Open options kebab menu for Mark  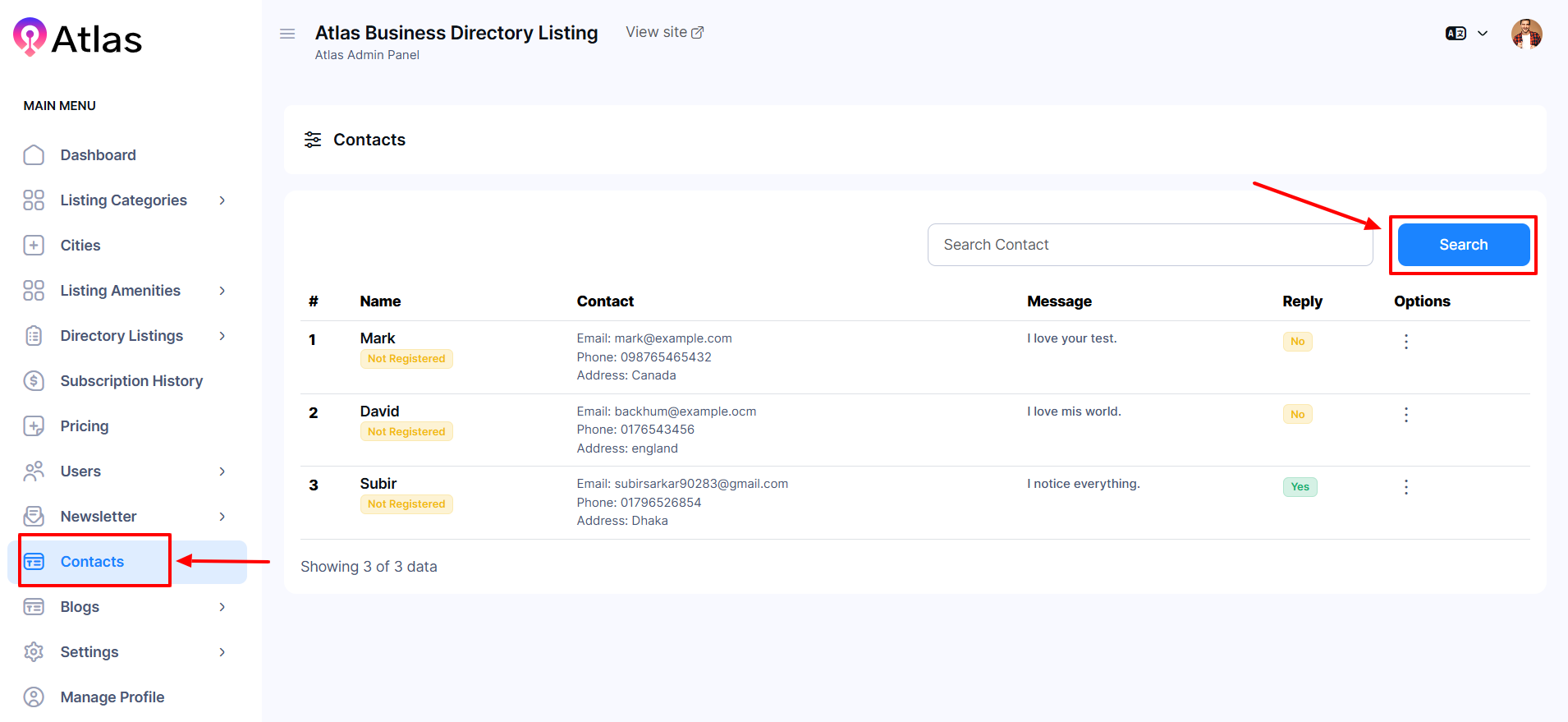coord(1405,342)
